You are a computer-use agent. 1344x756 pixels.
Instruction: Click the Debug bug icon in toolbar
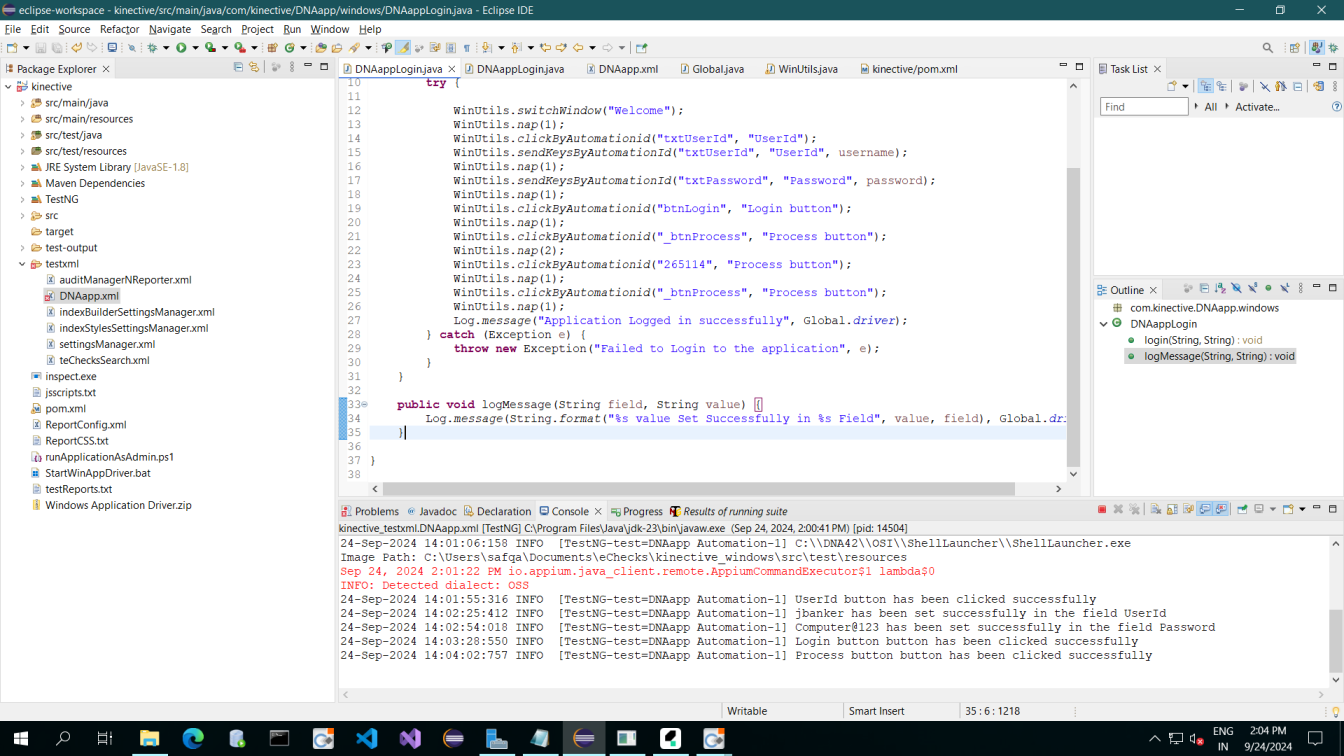click(x=153, y=48)
